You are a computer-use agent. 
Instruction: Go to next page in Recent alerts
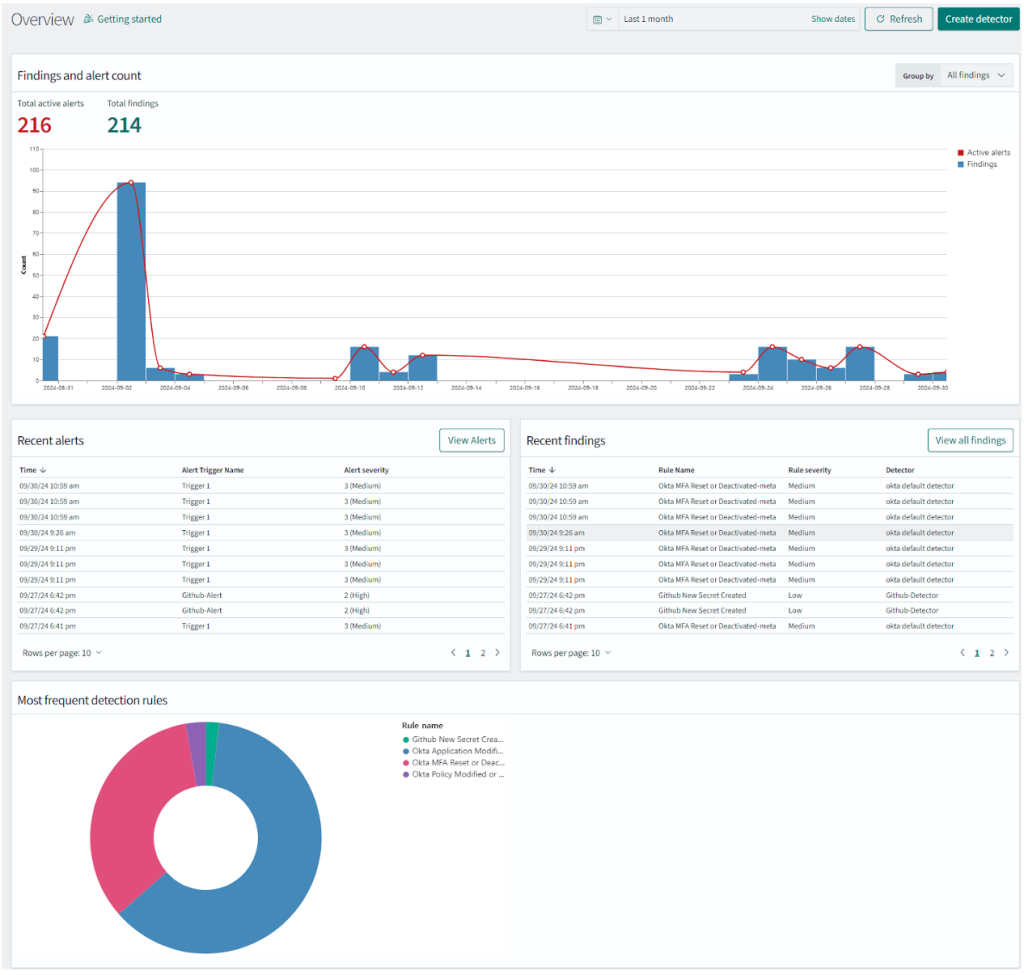(498, 653)
